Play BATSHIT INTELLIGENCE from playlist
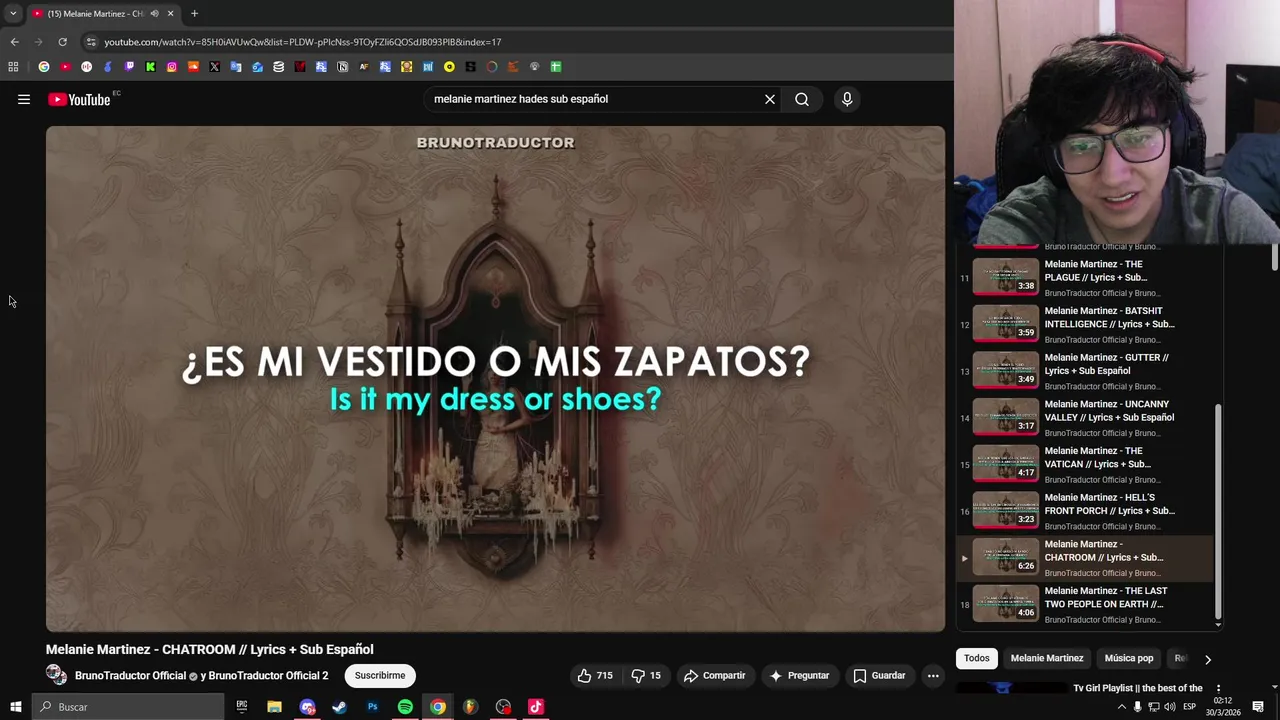The width and height of the screenshot is (1280, 720). pos(1085,325)
